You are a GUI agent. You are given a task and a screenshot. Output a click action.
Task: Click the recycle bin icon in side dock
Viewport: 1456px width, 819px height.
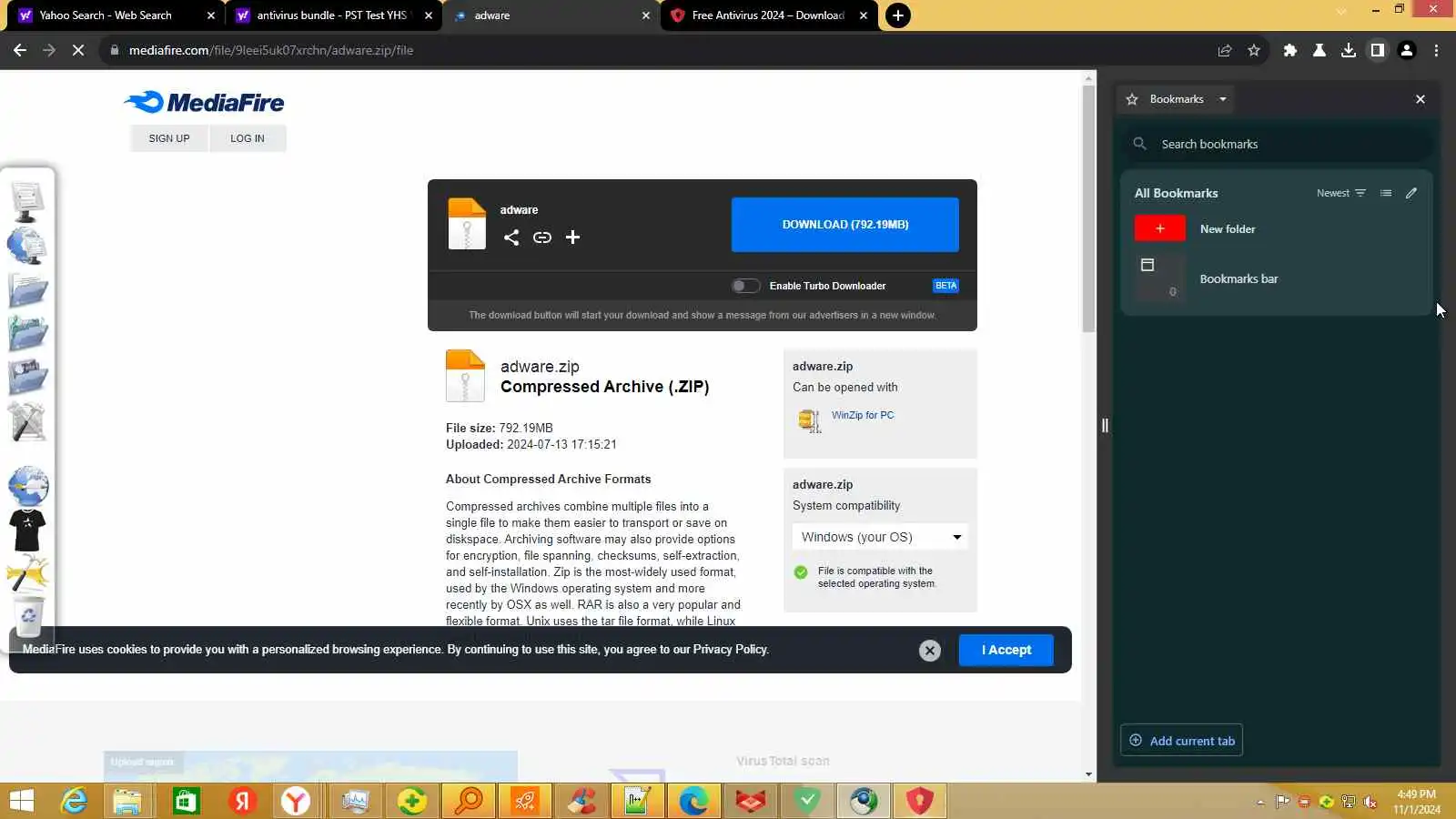28,618
